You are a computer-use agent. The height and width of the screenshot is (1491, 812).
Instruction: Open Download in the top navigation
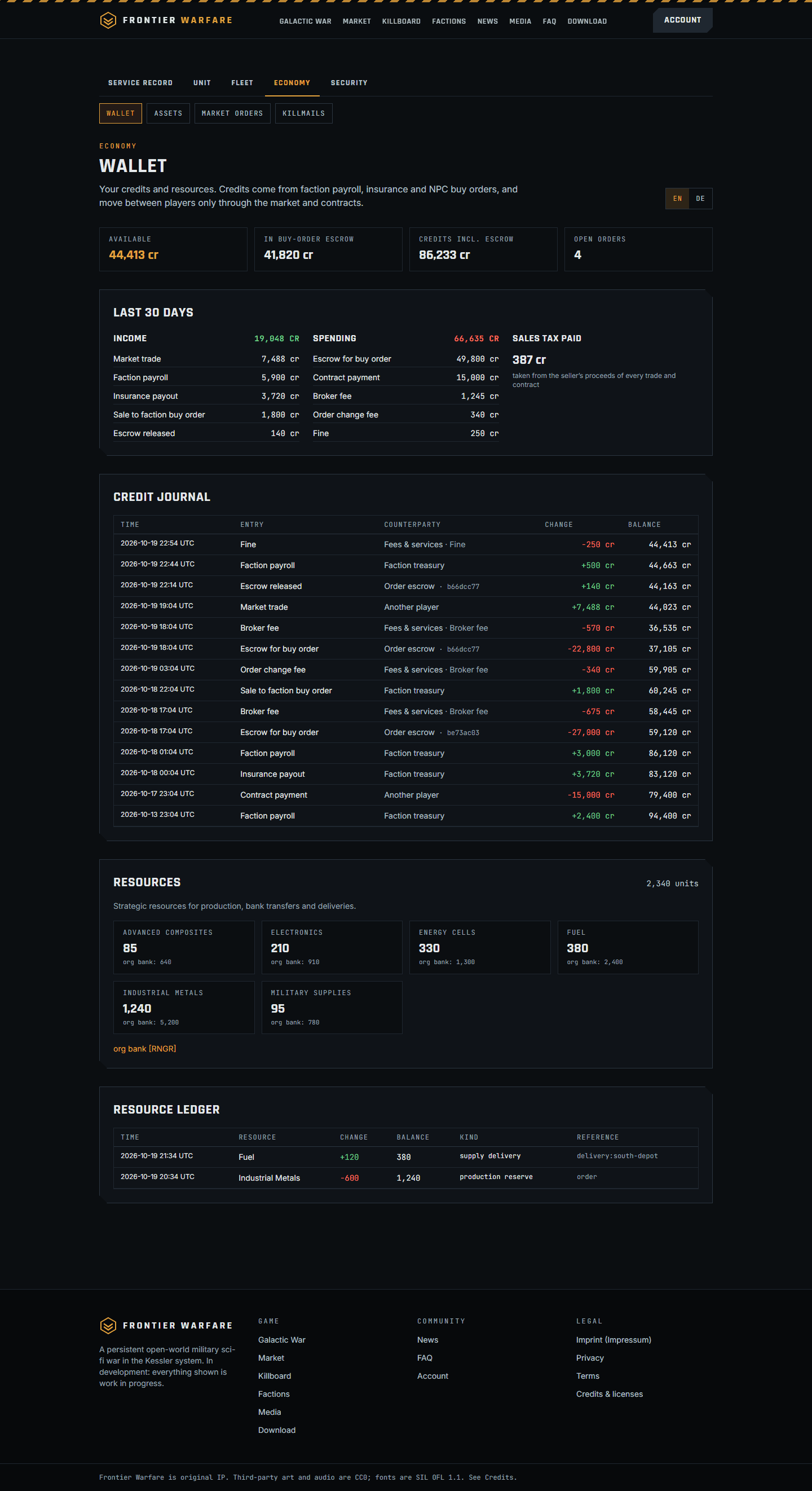pyautogui.click(x=587, y=21)
